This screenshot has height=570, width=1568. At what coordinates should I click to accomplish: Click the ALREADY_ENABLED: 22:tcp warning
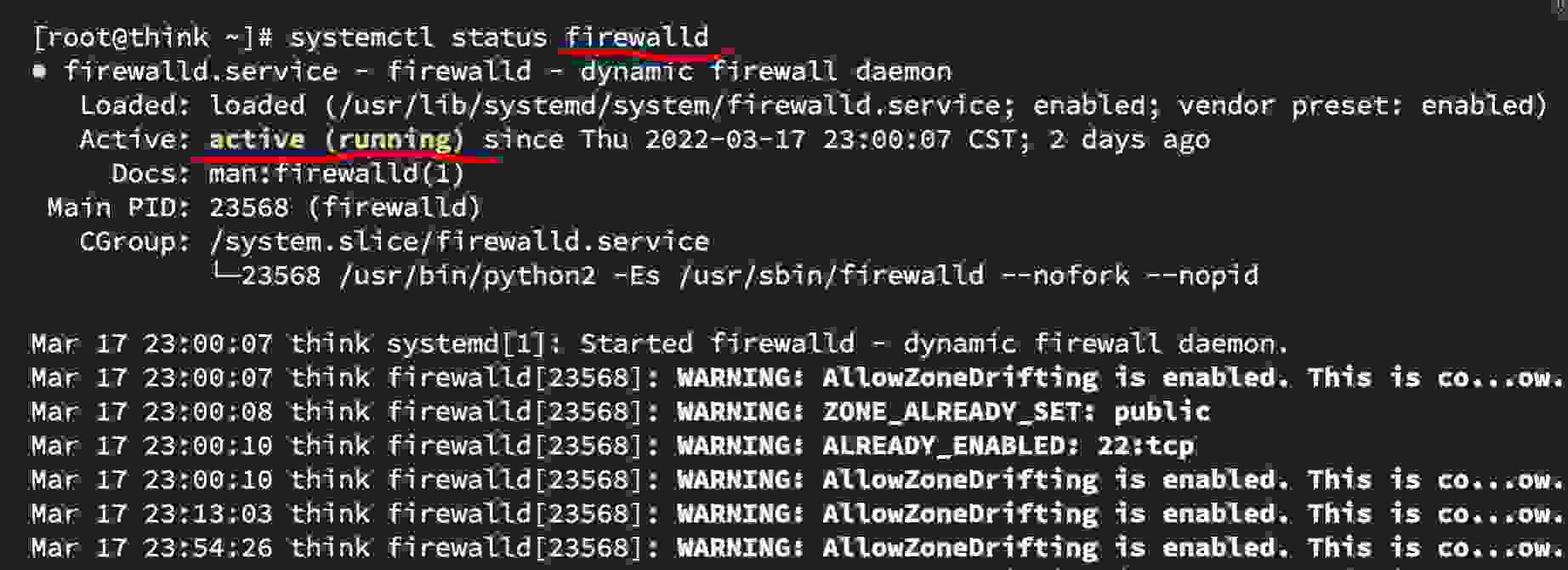point(1008,446)
